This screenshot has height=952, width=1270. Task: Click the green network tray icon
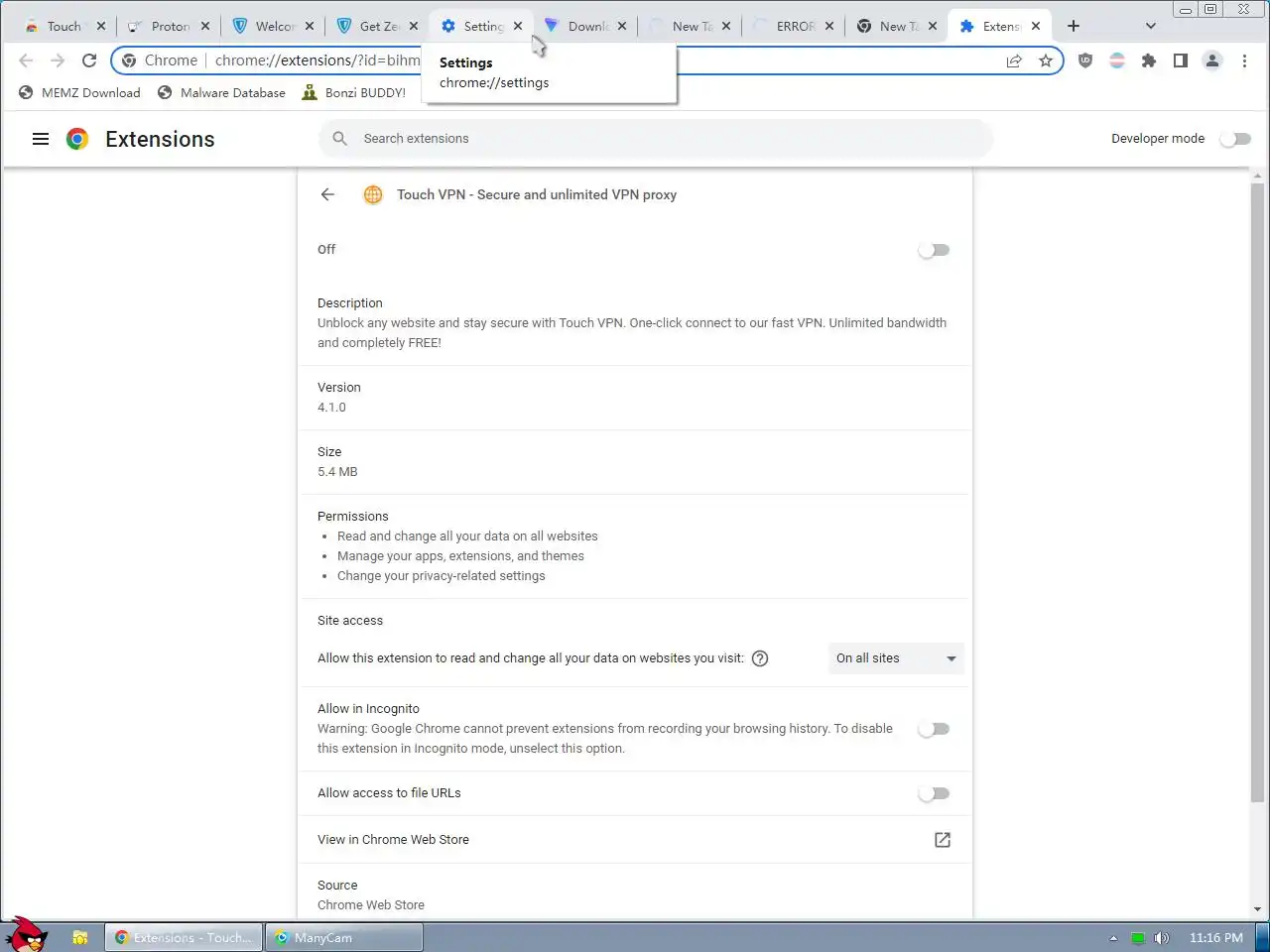click(x=1138, y=938)
